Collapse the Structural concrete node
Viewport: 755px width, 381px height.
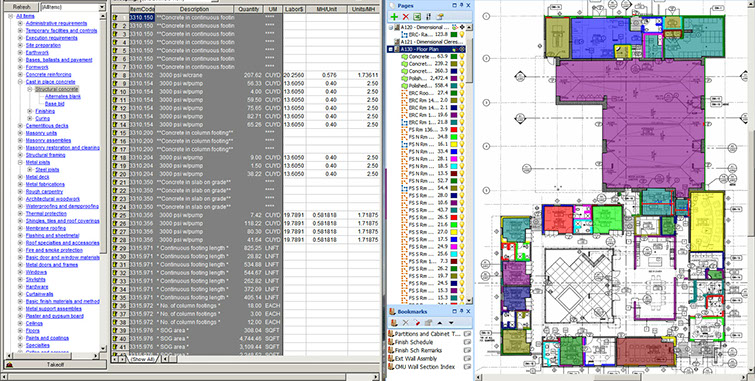(30, 89)
